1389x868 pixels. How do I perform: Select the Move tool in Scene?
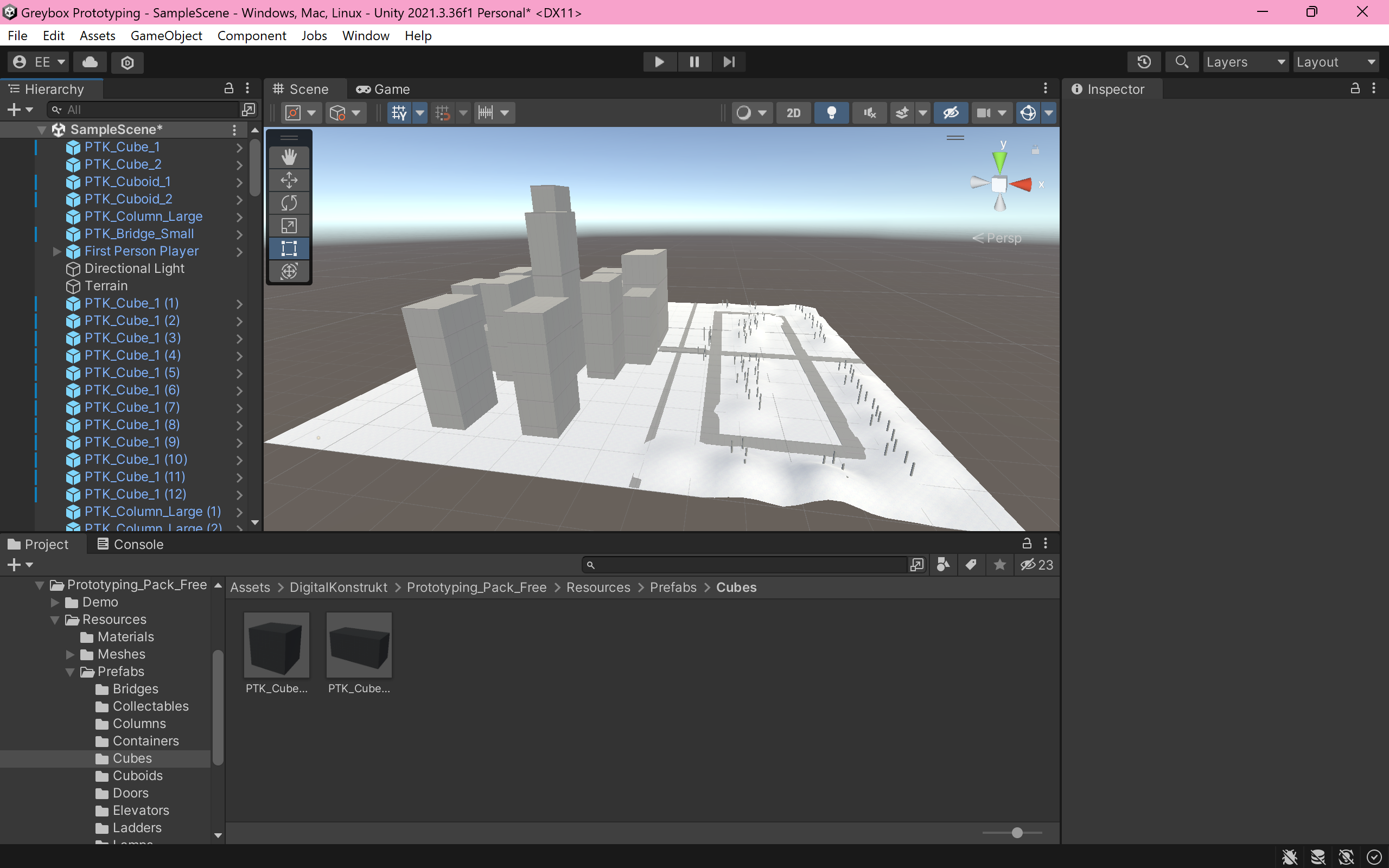tap(289, 180)
